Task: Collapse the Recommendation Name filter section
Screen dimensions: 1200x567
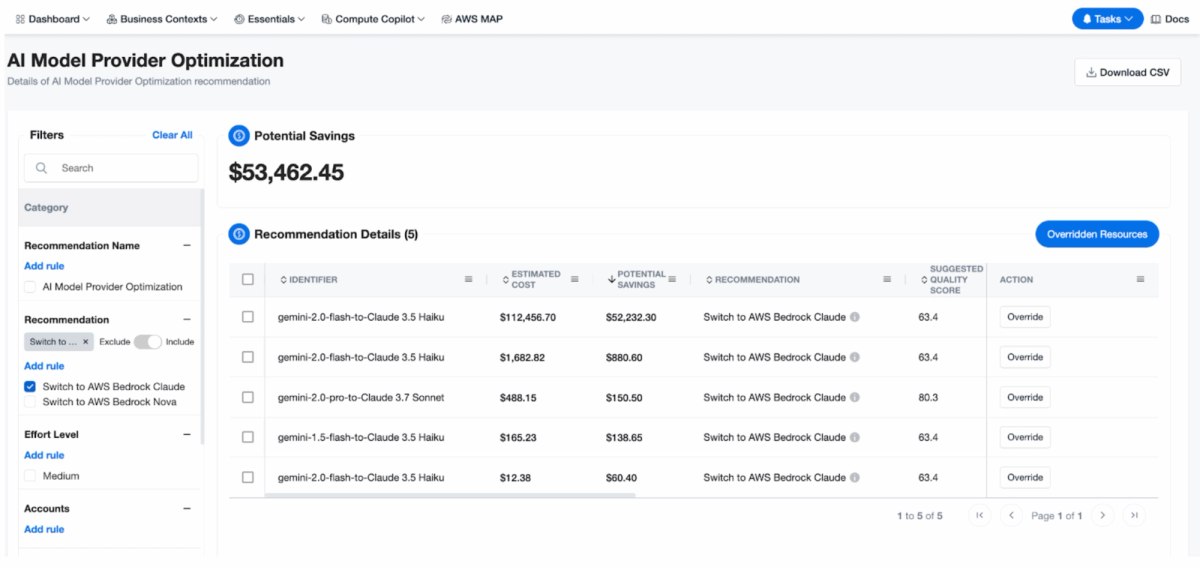Action: point(186,245)
